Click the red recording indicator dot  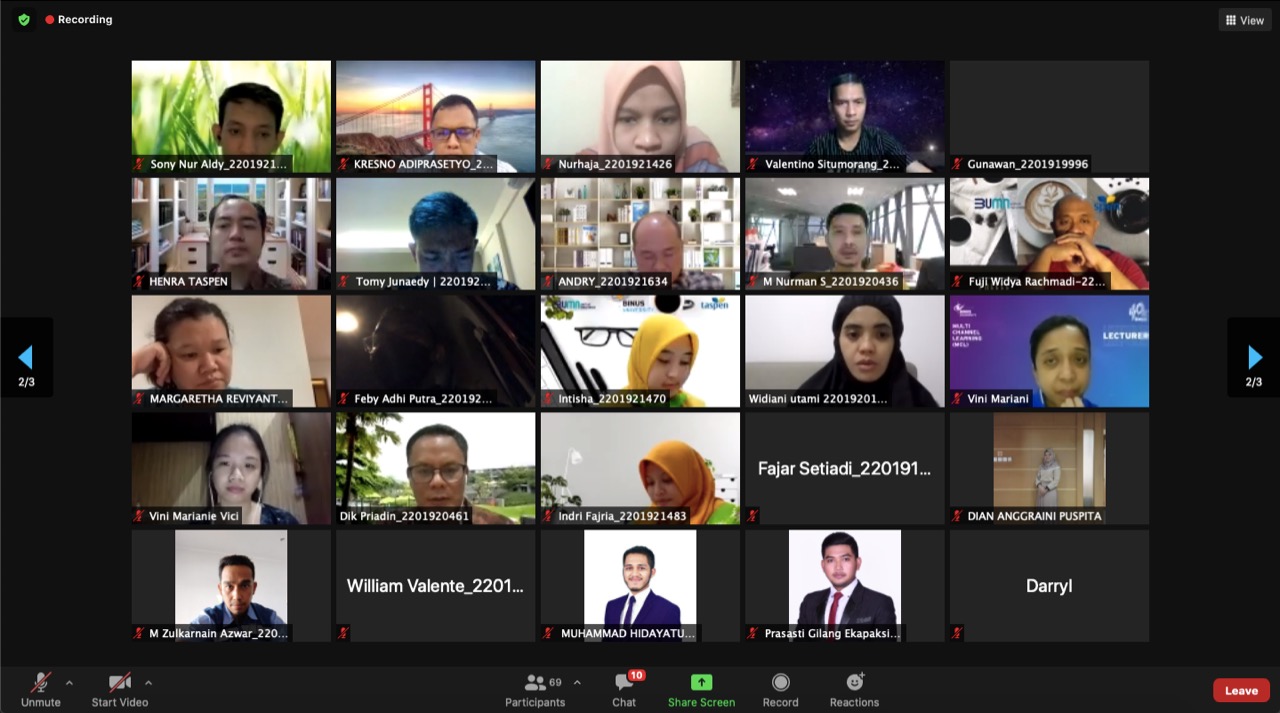pyautogui.click(x=50, y=19)
